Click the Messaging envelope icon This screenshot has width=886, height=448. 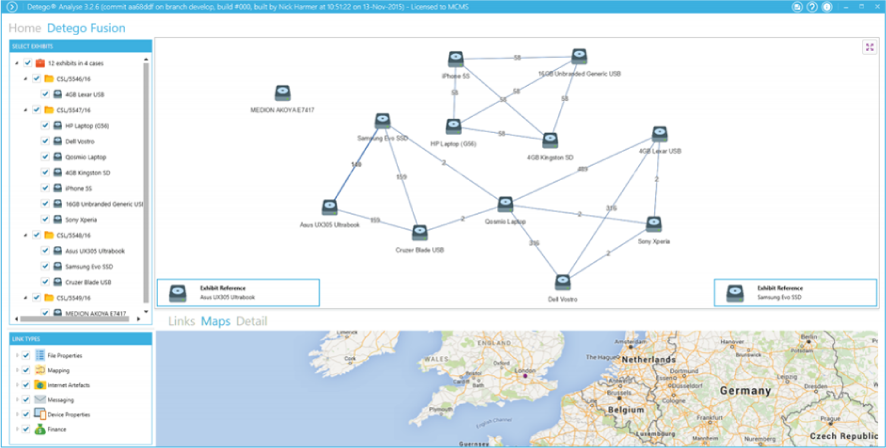[x=40, y=399]
